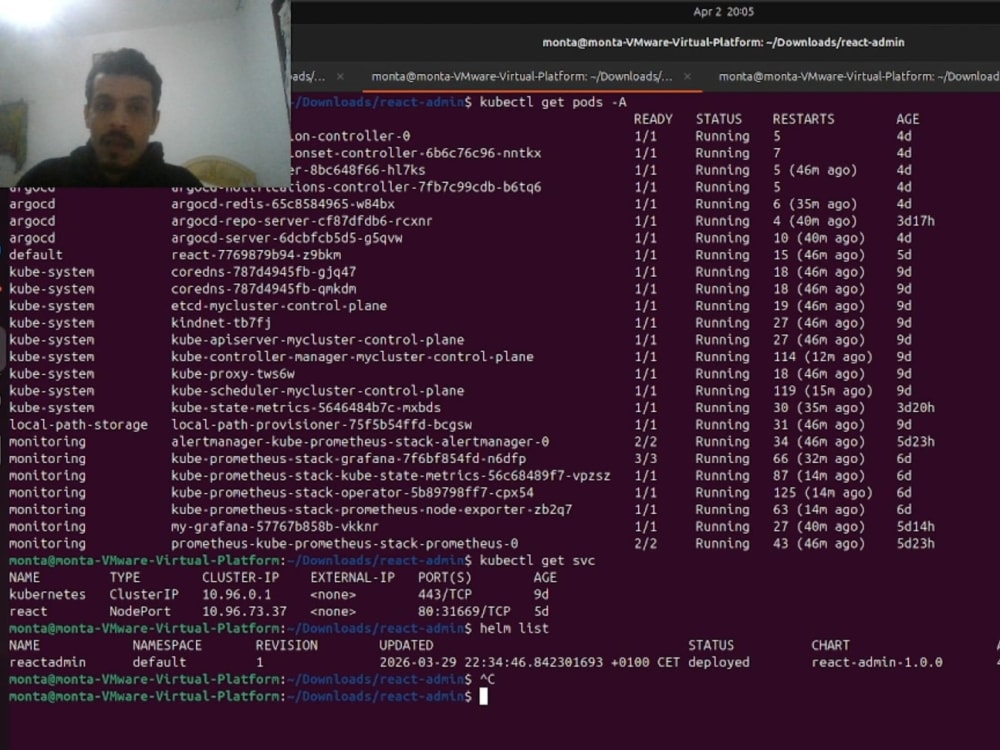Click age value "5d14h" in my-grafana row
1000x750 pixels.
pos(915,526)
